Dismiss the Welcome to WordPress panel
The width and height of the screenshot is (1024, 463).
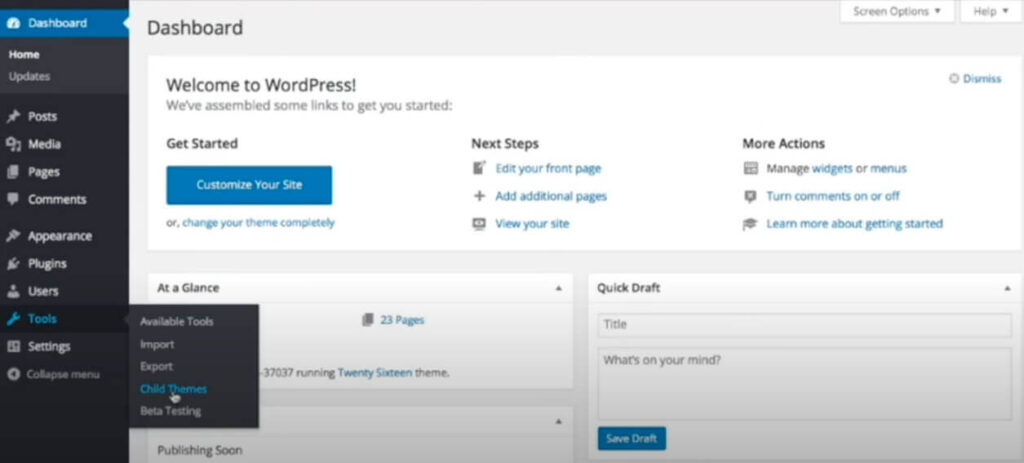coord(975,79)
